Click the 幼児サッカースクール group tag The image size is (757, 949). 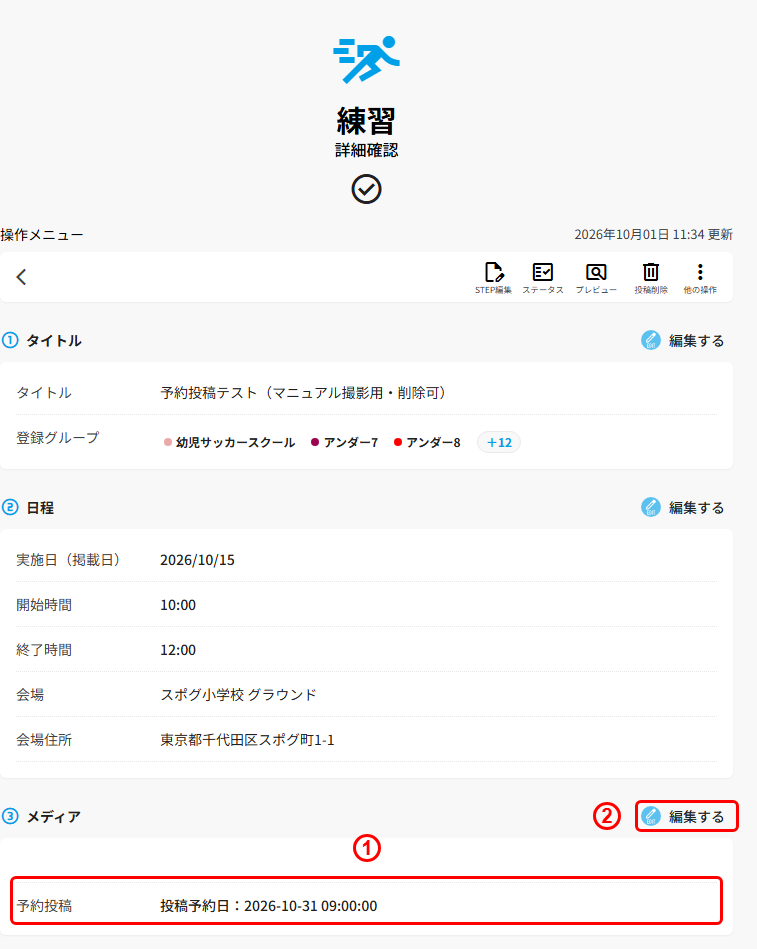(229, 442)
